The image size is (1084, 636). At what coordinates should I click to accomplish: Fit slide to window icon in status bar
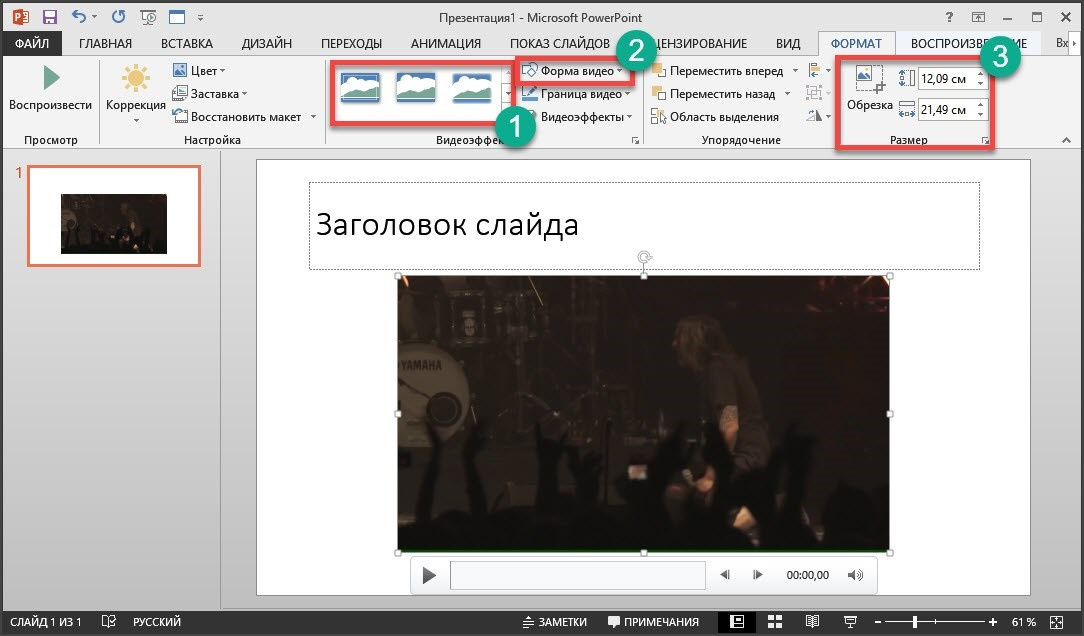(x=1058, y=622)
